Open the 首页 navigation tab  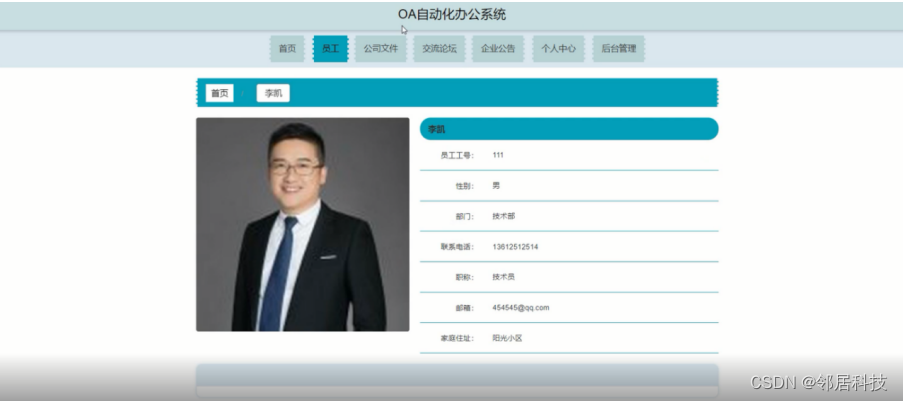(287, 49)
